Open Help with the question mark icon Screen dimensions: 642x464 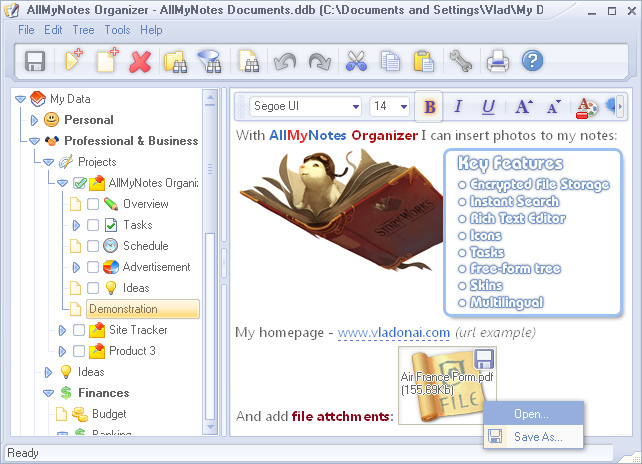[x=532, y=62]
